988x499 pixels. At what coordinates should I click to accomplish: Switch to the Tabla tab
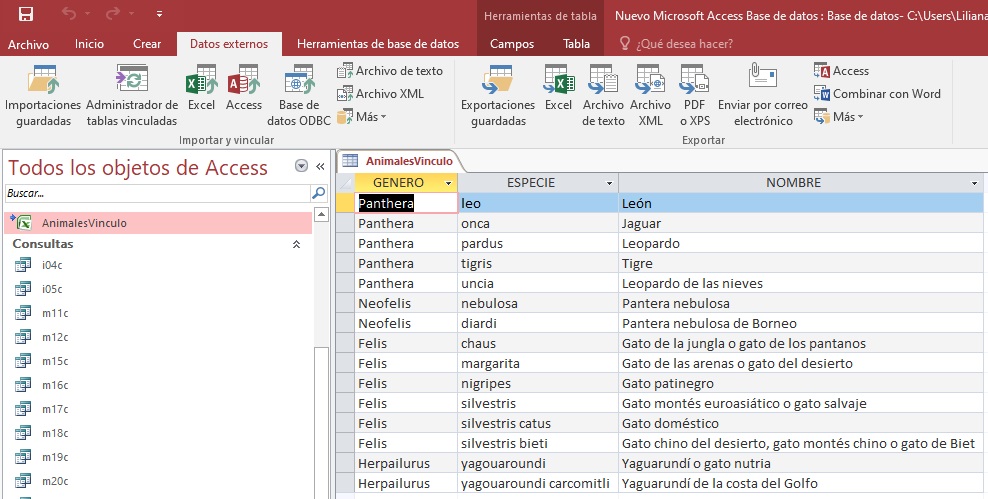pos(577,44)
